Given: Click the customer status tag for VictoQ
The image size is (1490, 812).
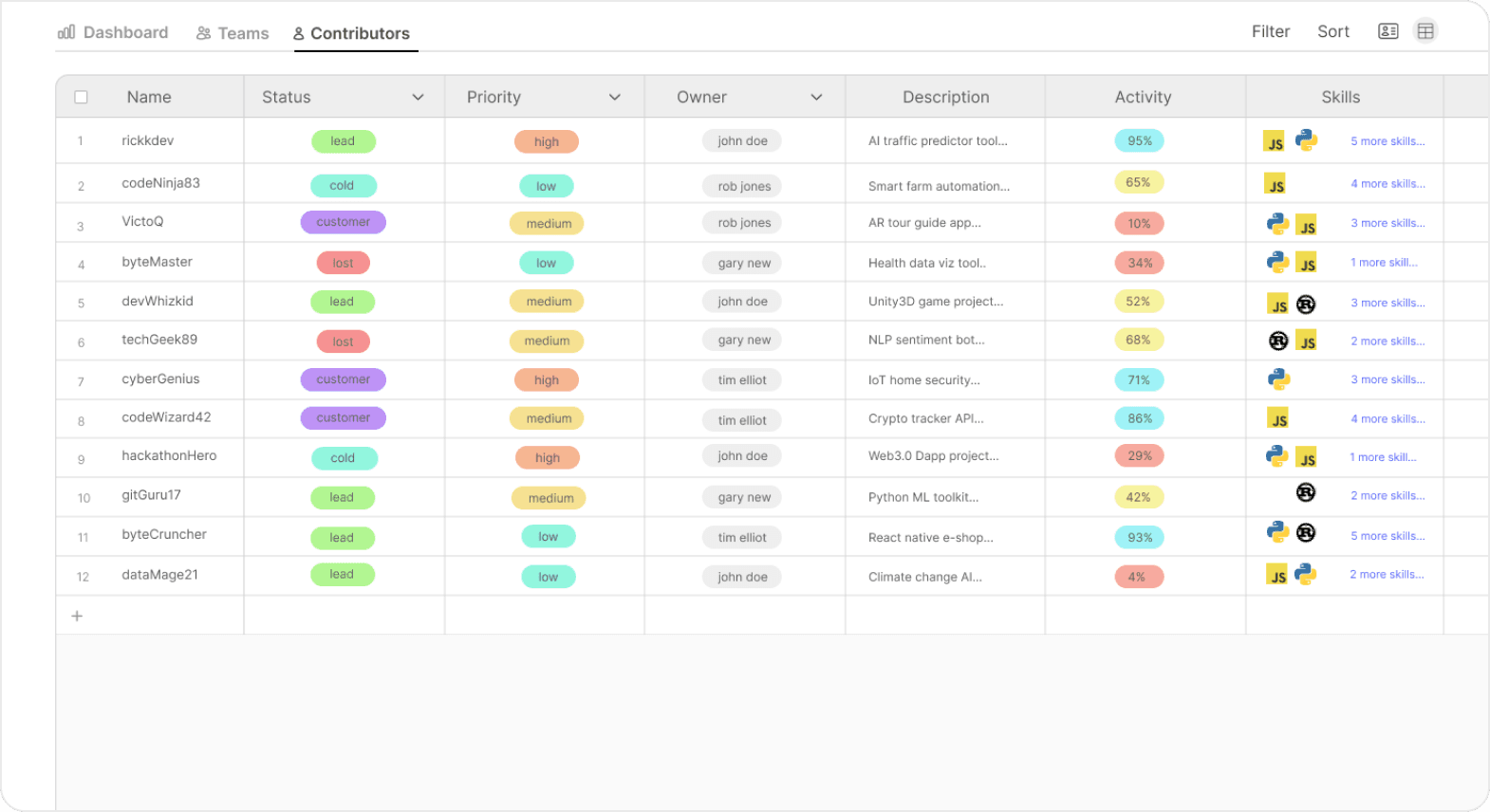Looking at the screenshot, I should [x=344, y=222].
